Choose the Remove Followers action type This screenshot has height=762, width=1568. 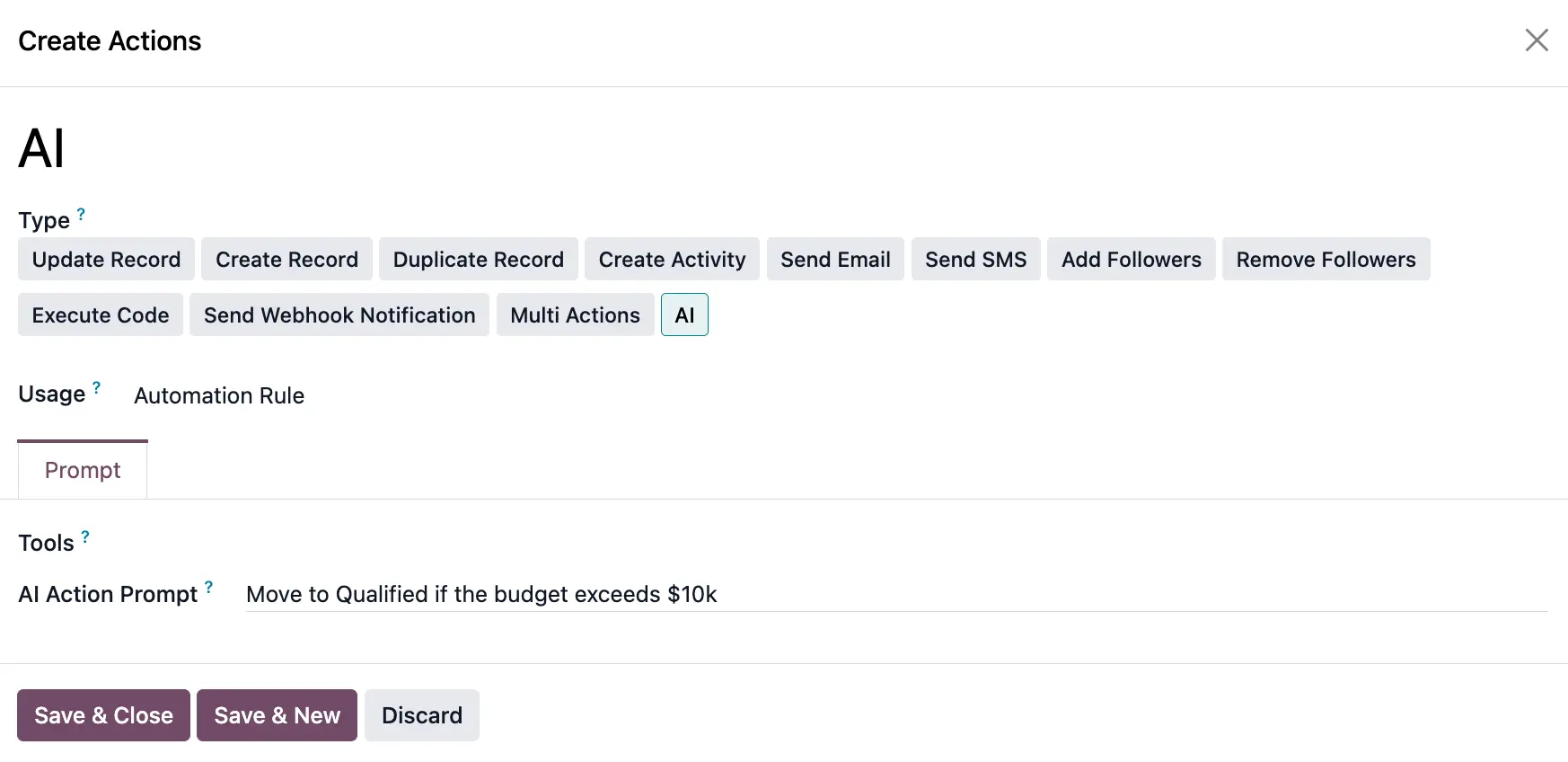pos(1326,260)
